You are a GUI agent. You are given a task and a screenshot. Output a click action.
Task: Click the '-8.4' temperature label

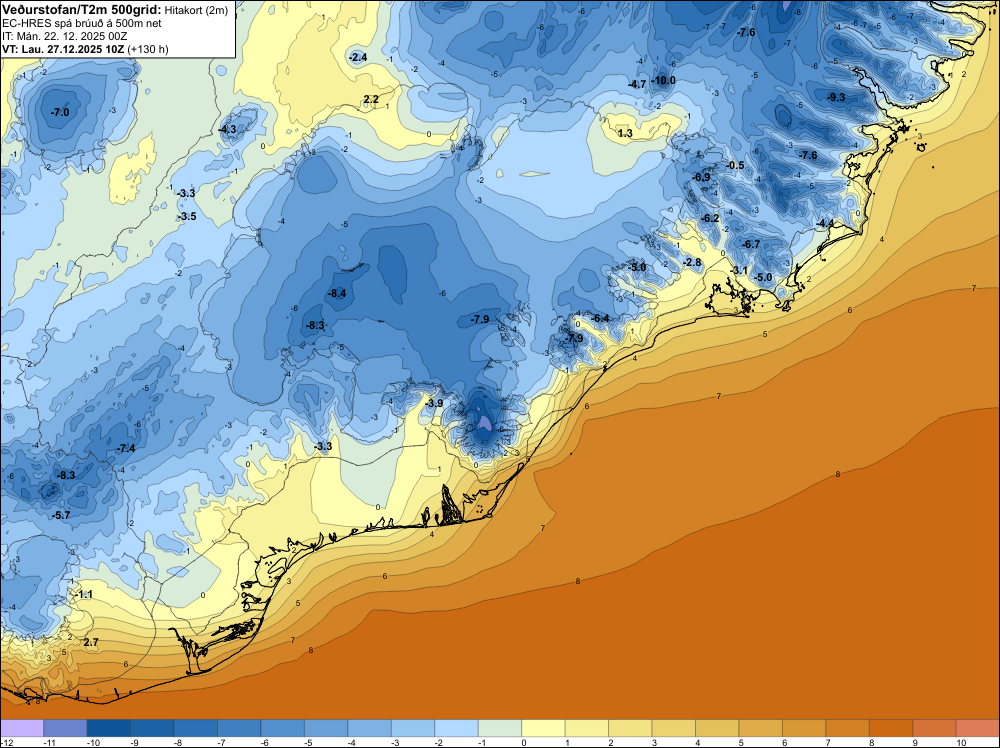click(337, 293)
